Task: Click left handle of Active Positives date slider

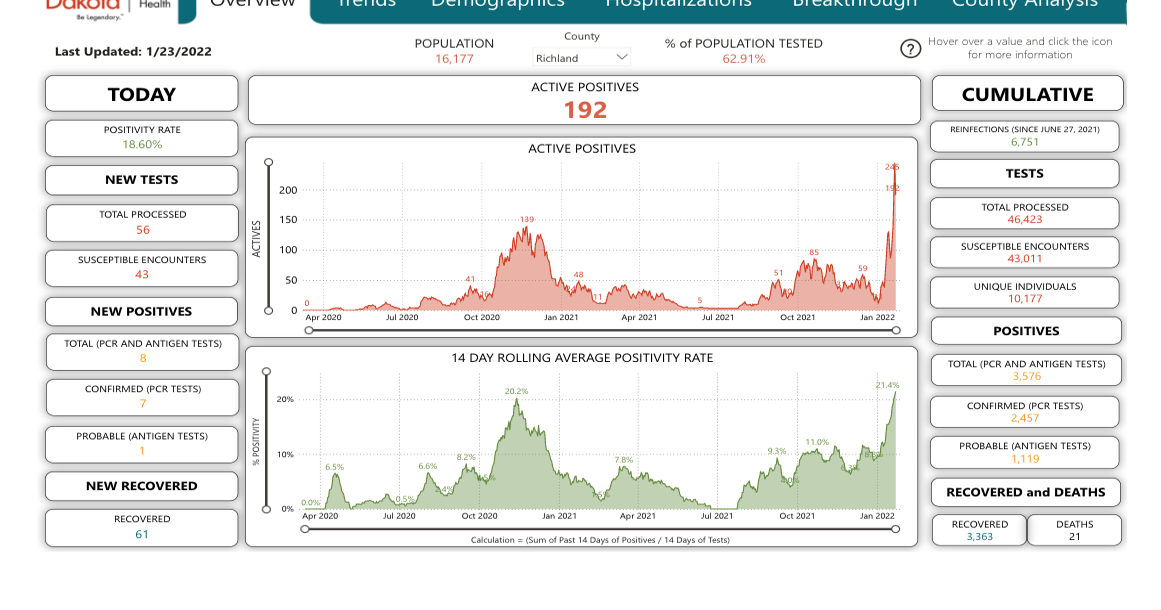Action: (307, 330)
